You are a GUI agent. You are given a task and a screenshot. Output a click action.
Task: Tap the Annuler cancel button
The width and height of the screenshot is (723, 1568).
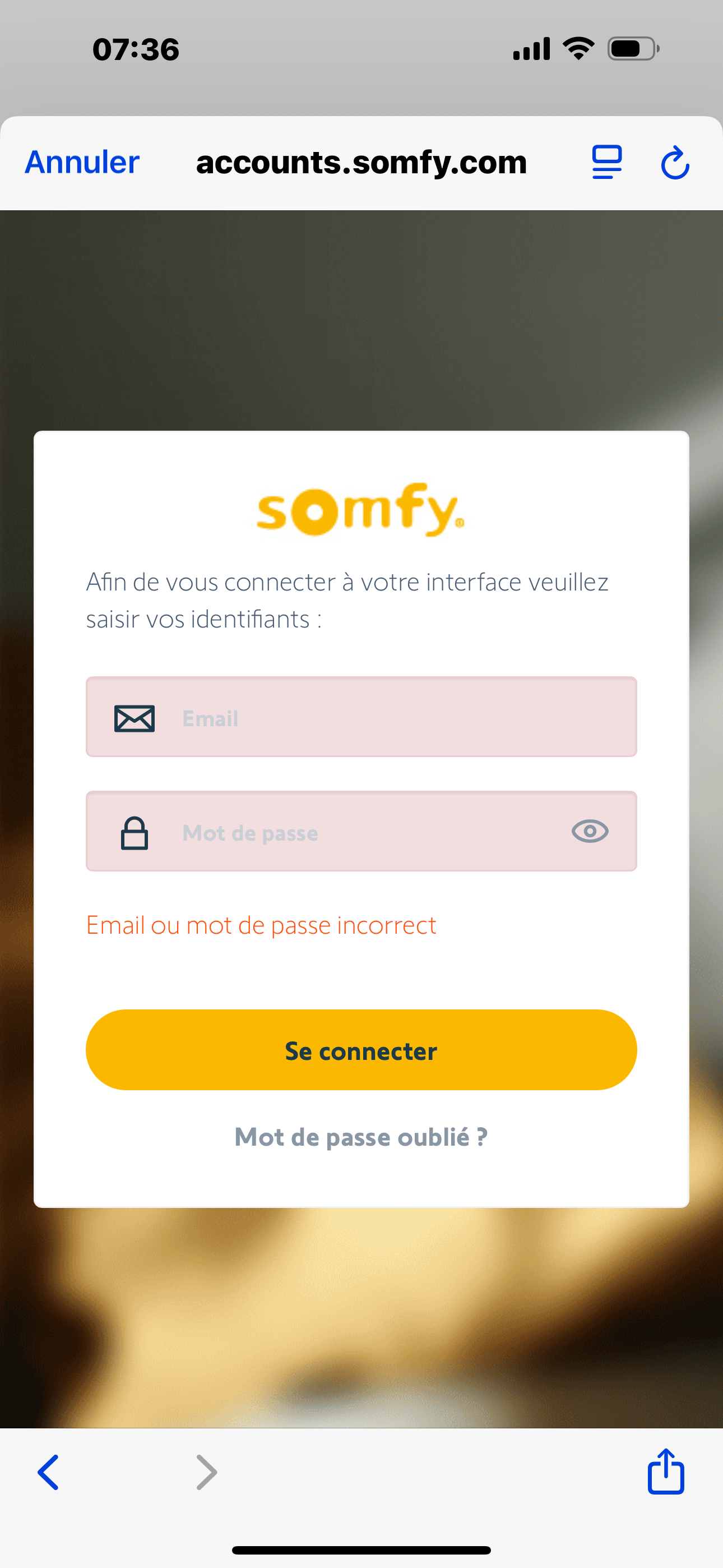click(82, 163)
